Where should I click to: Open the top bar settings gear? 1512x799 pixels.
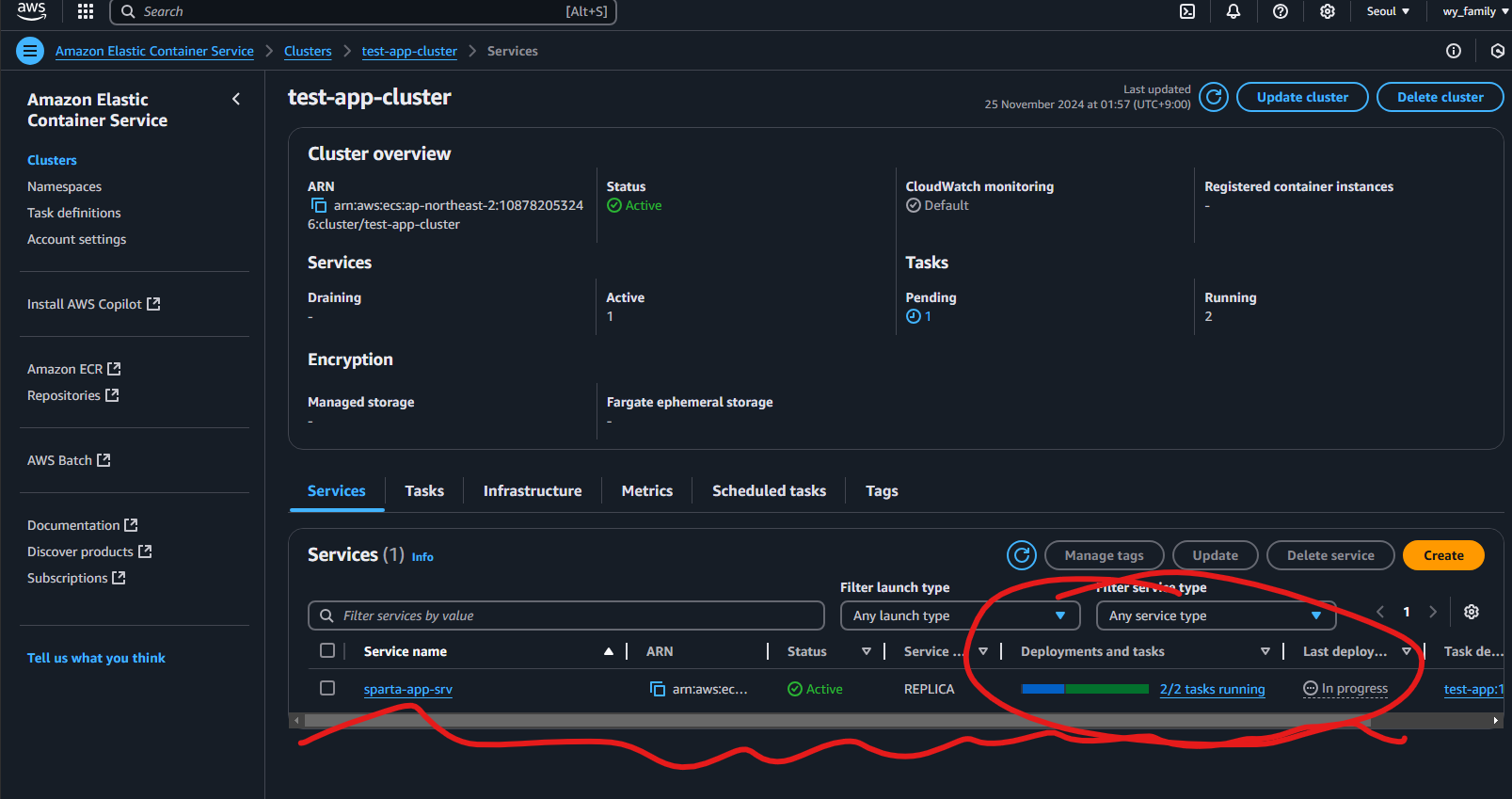tap(1328, 11)
